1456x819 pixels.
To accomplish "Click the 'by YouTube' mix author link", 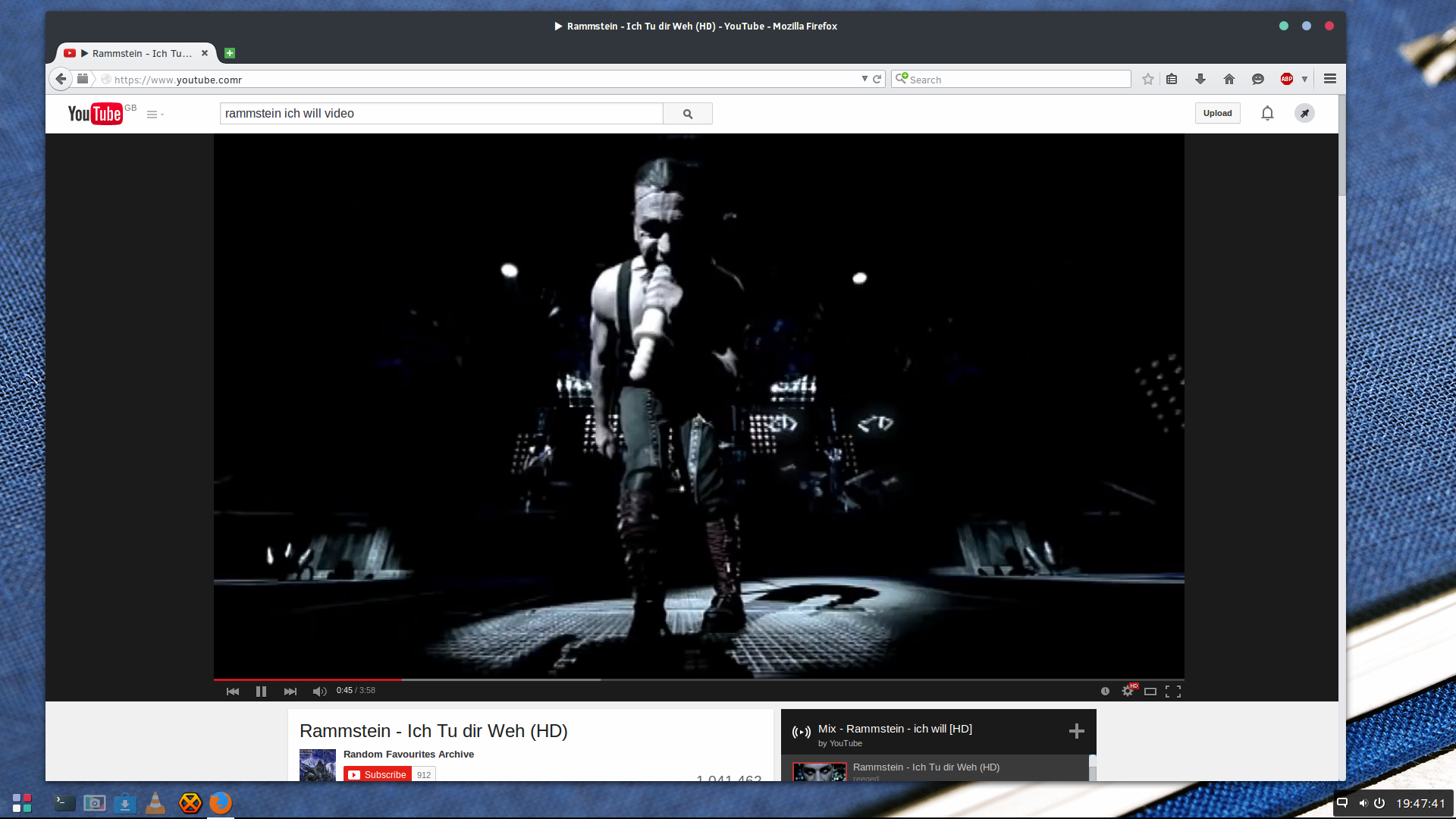I will 839,743.
